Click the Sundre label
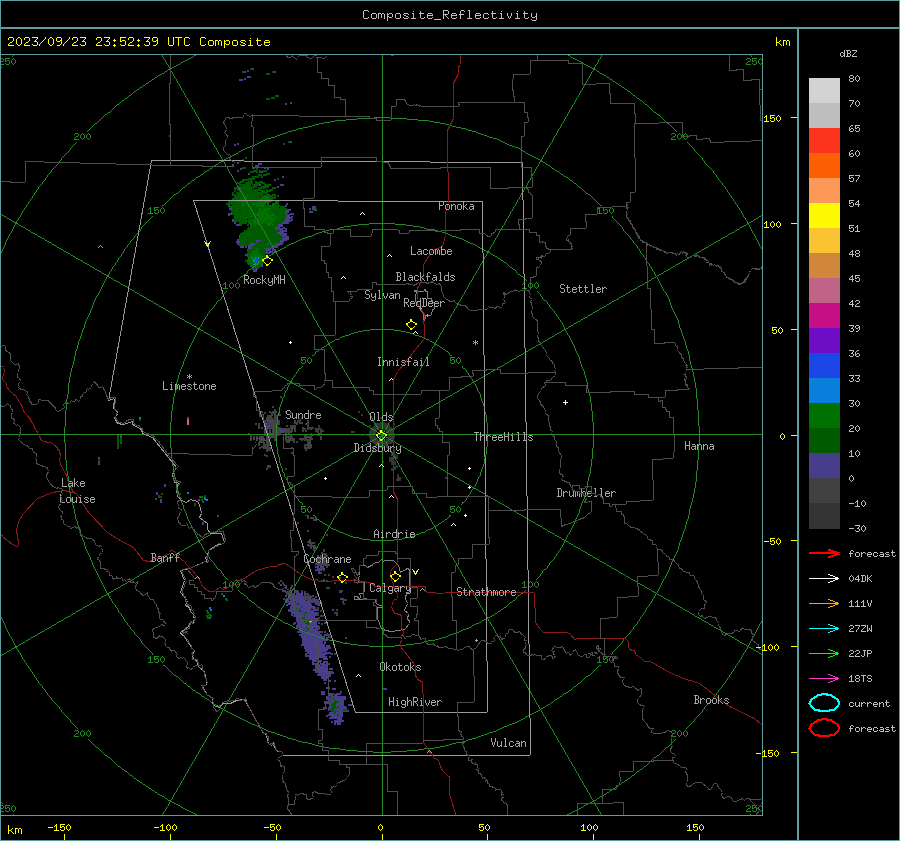Screen dimensions: 900x841 click(x=303, y=415)
